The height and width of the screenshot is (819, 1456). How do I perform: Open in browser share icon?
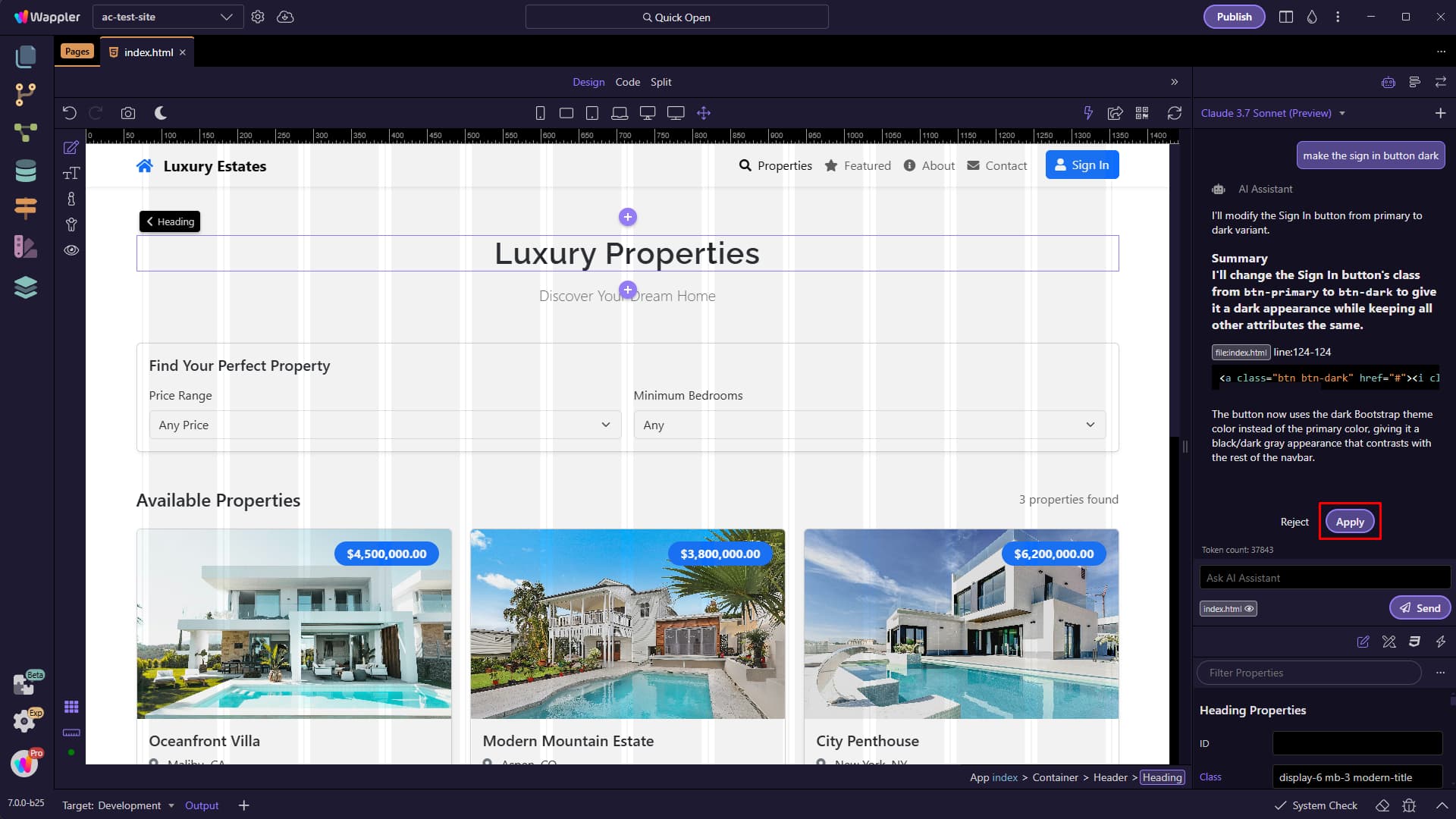click(x=1116, y=113)
